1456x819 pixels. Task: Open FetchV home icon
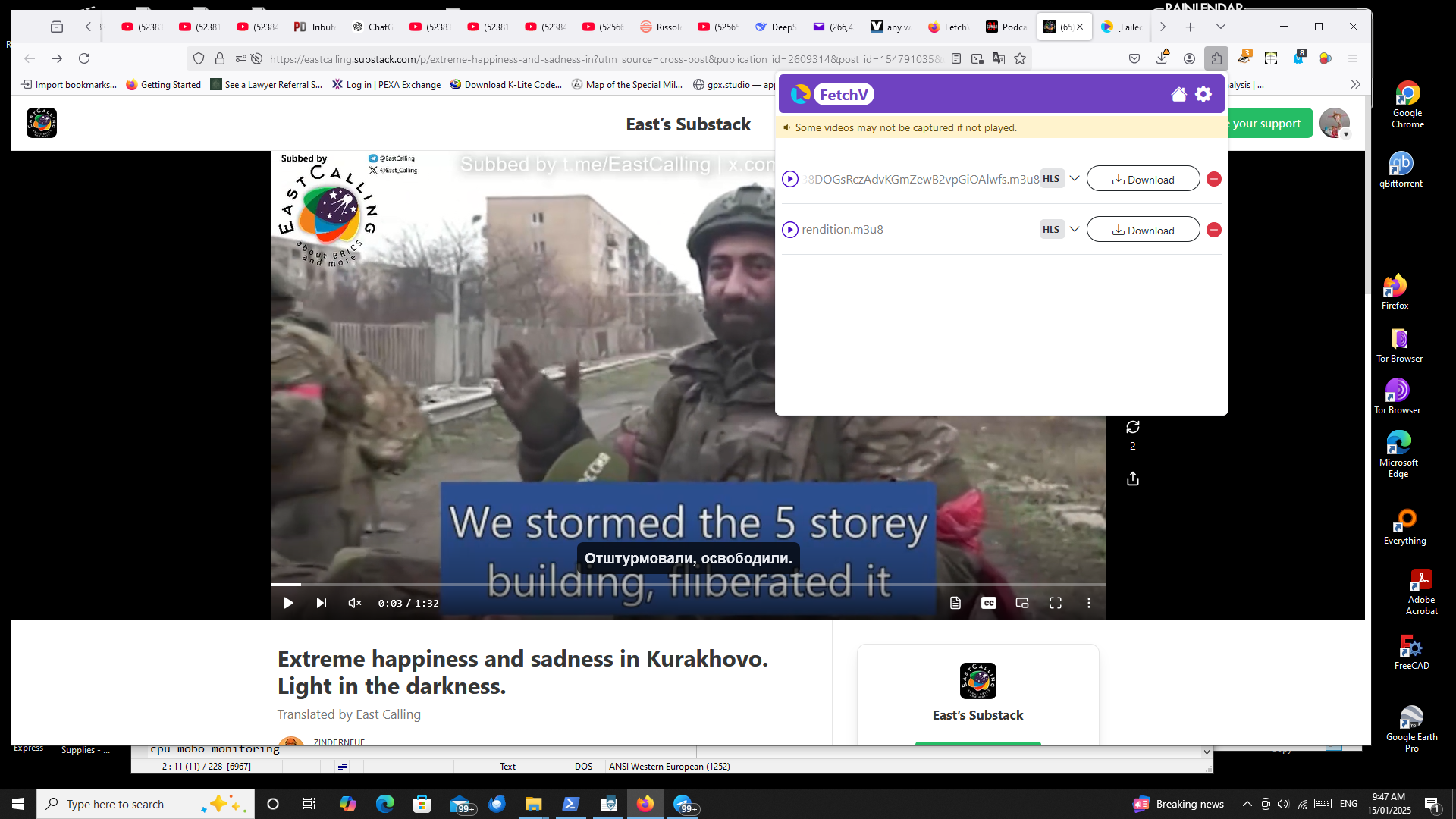(x=1178, y=94)
